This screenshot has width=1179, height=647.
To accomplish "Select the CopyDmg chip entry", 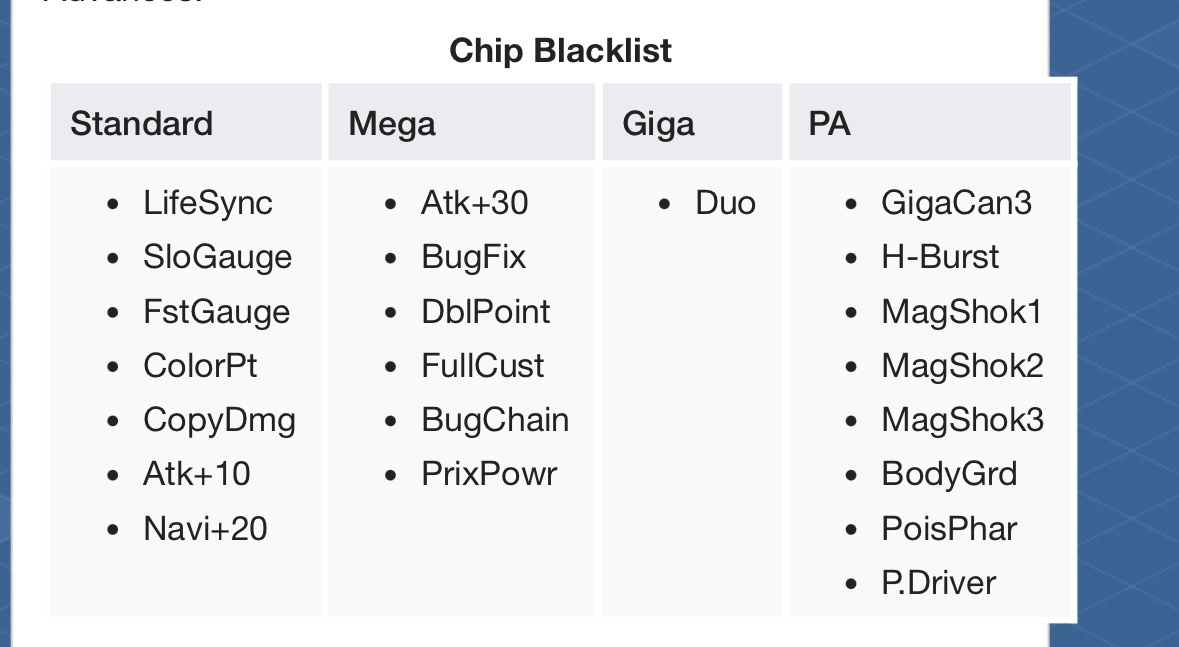I will point(219,420).
